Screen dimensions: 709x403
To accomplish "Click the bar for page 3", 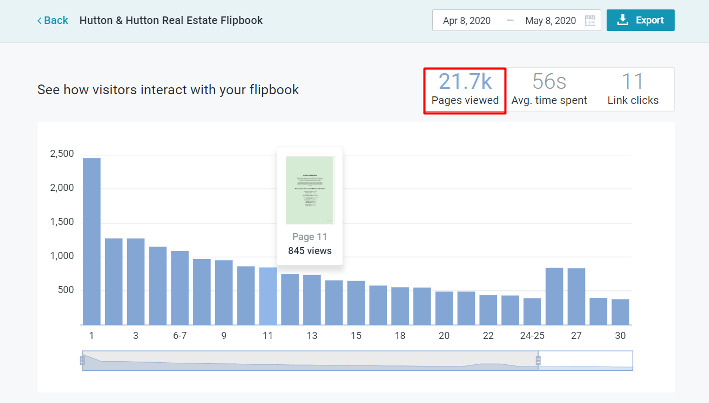I will 136,281.
